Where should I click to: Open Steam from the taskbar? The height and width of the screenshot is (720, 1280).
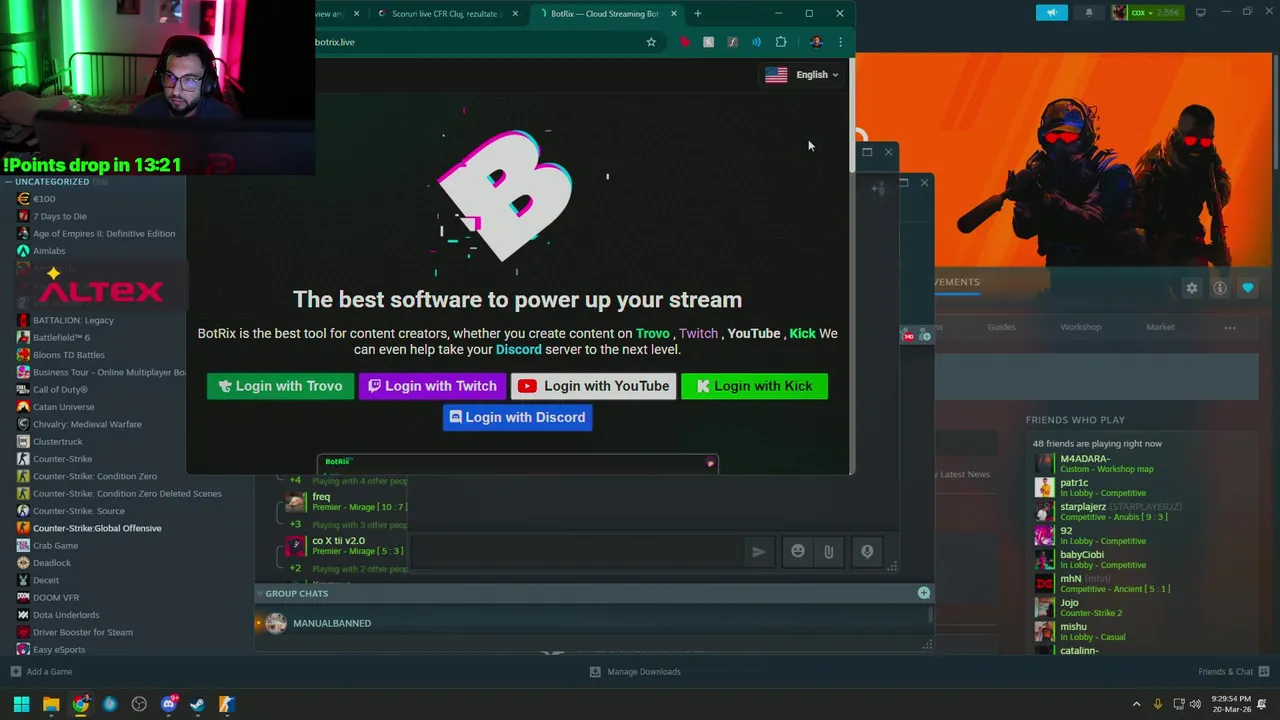(x=198, y=704)
